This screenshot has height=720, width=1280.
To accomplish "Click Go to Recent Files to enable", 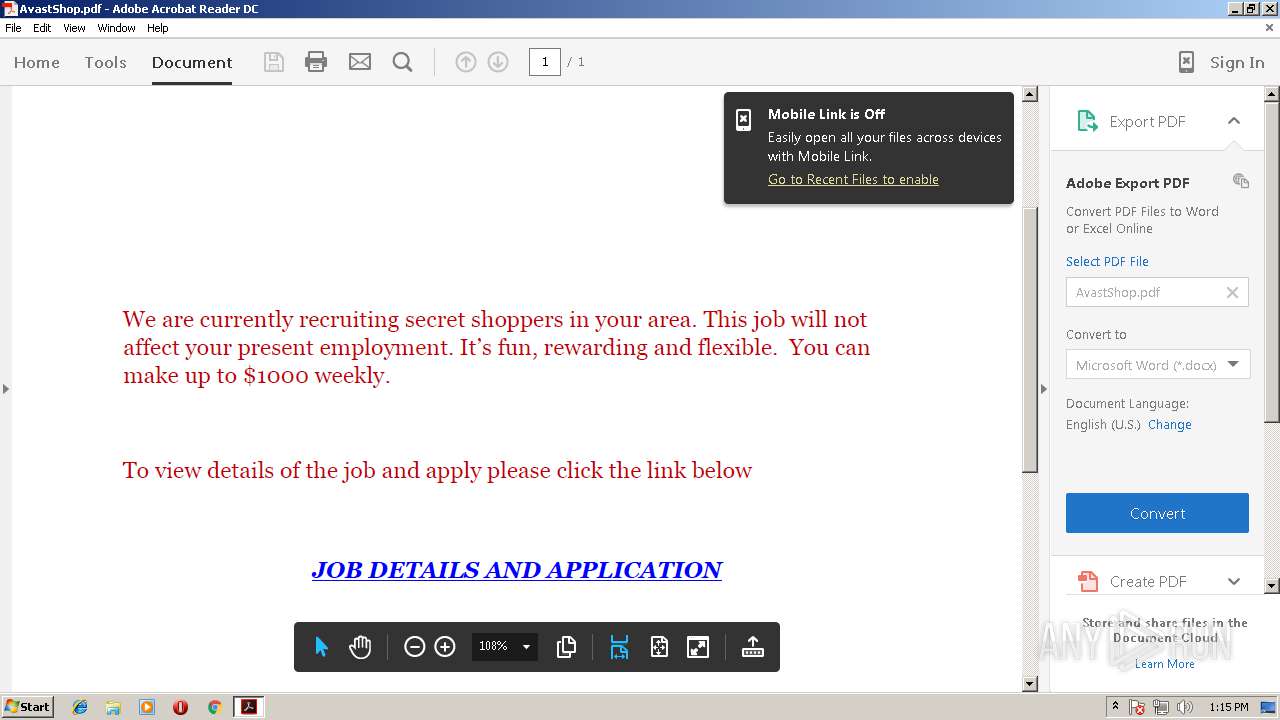I will 853,180.
